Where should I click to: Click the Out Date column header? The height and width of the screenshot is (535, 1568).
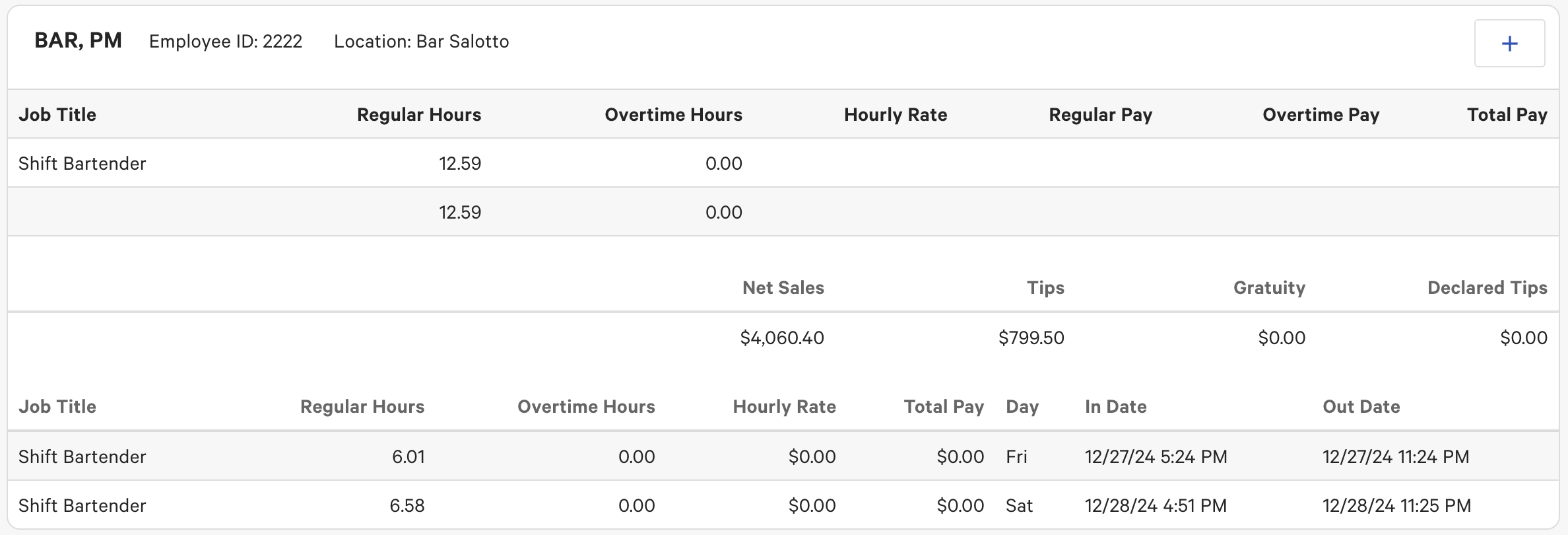point(1361,407)
